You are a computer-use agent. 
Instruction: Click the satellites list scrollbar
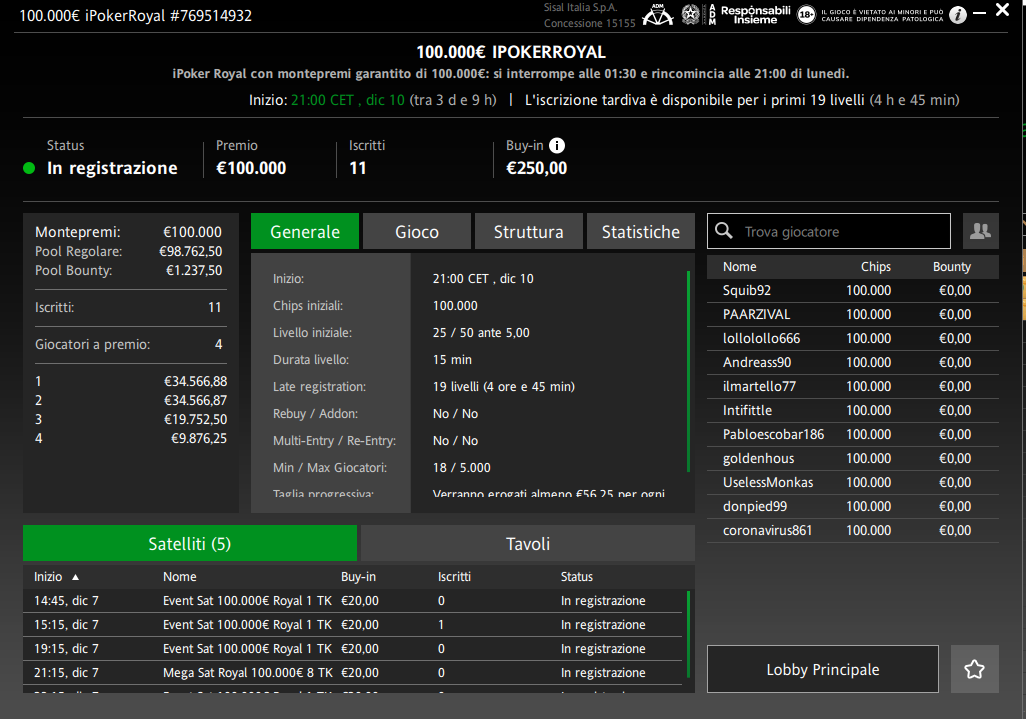pos(688,635)
